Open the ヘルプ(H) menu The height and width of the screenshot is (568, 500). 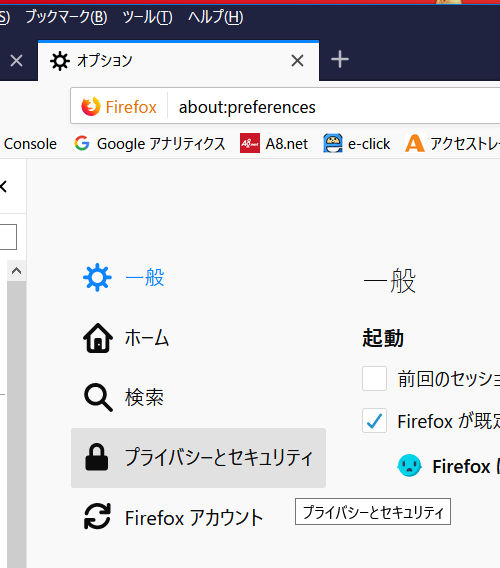216,17
